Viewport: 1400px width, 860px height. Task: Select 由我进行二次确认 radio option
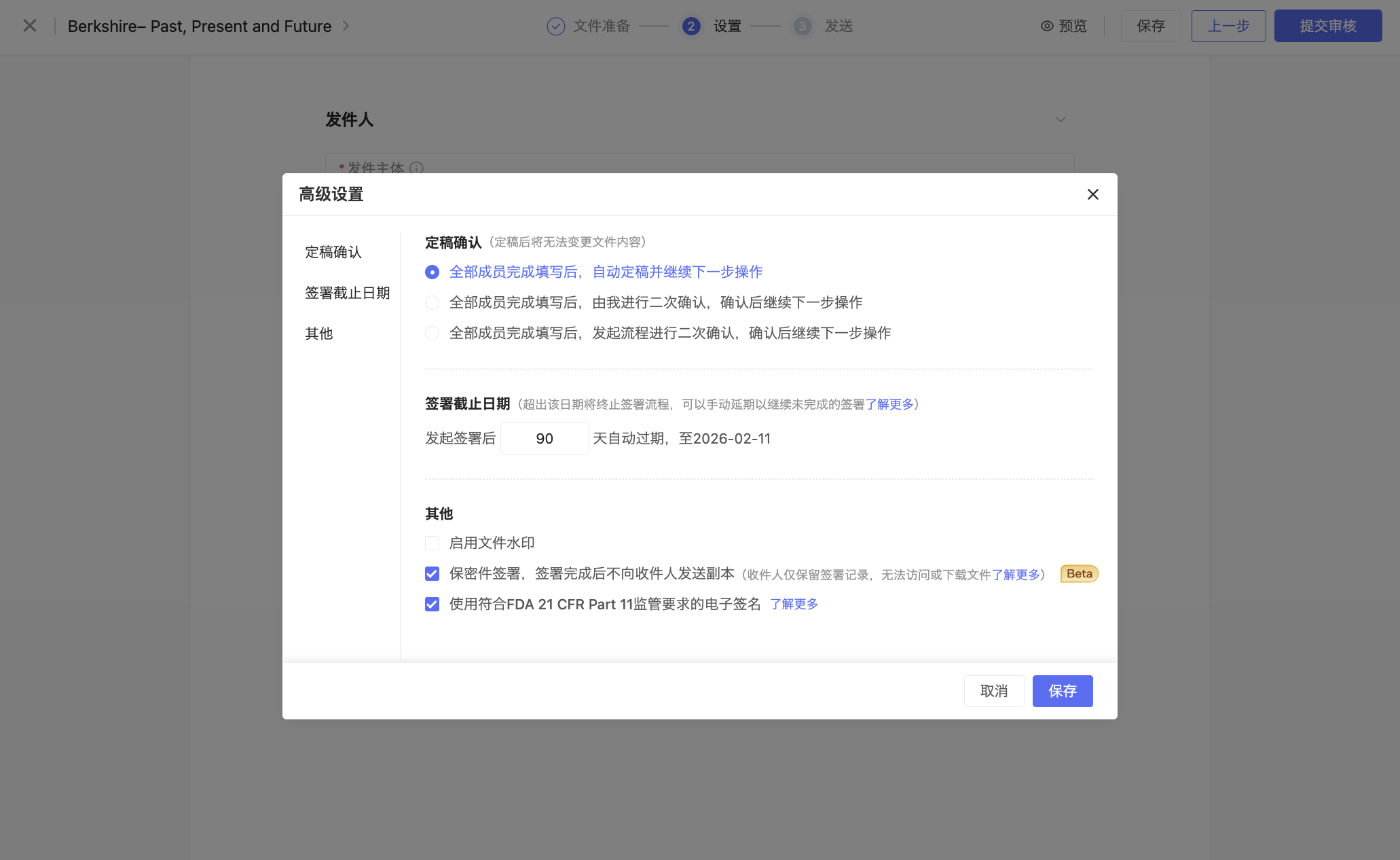(x=432, y=302)
